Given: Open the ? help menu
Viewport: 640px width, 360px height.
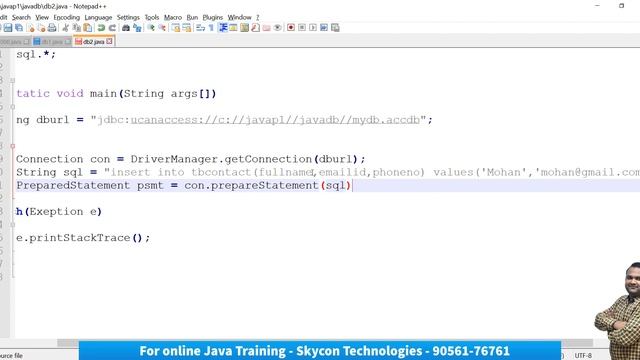Looking at the screenshot, I should (x=258, y=18).
